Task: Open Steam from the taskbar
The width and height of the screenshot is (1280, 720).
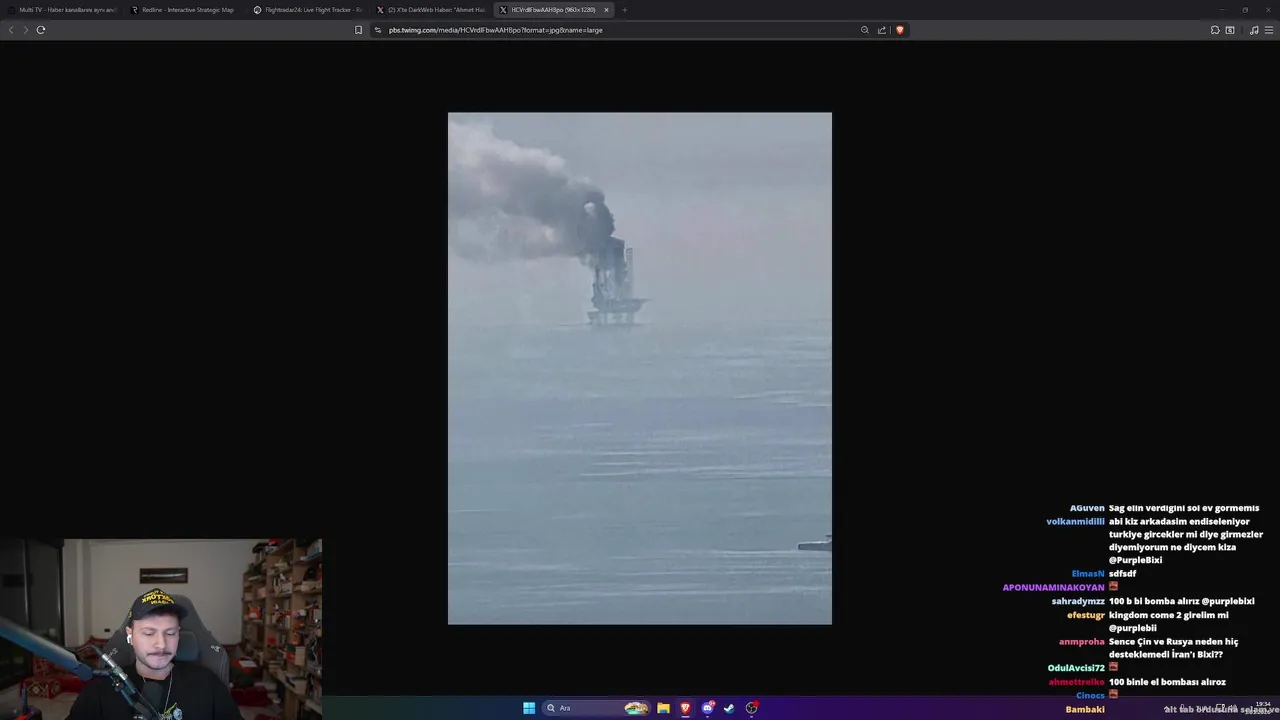Action: click(x=729, y=708)
